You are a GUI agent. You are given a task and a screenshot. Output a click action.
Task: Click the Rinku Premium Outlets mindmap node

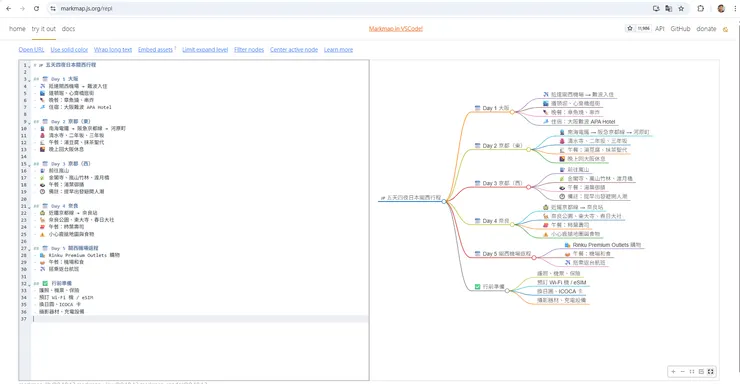[x=603, y=245]
